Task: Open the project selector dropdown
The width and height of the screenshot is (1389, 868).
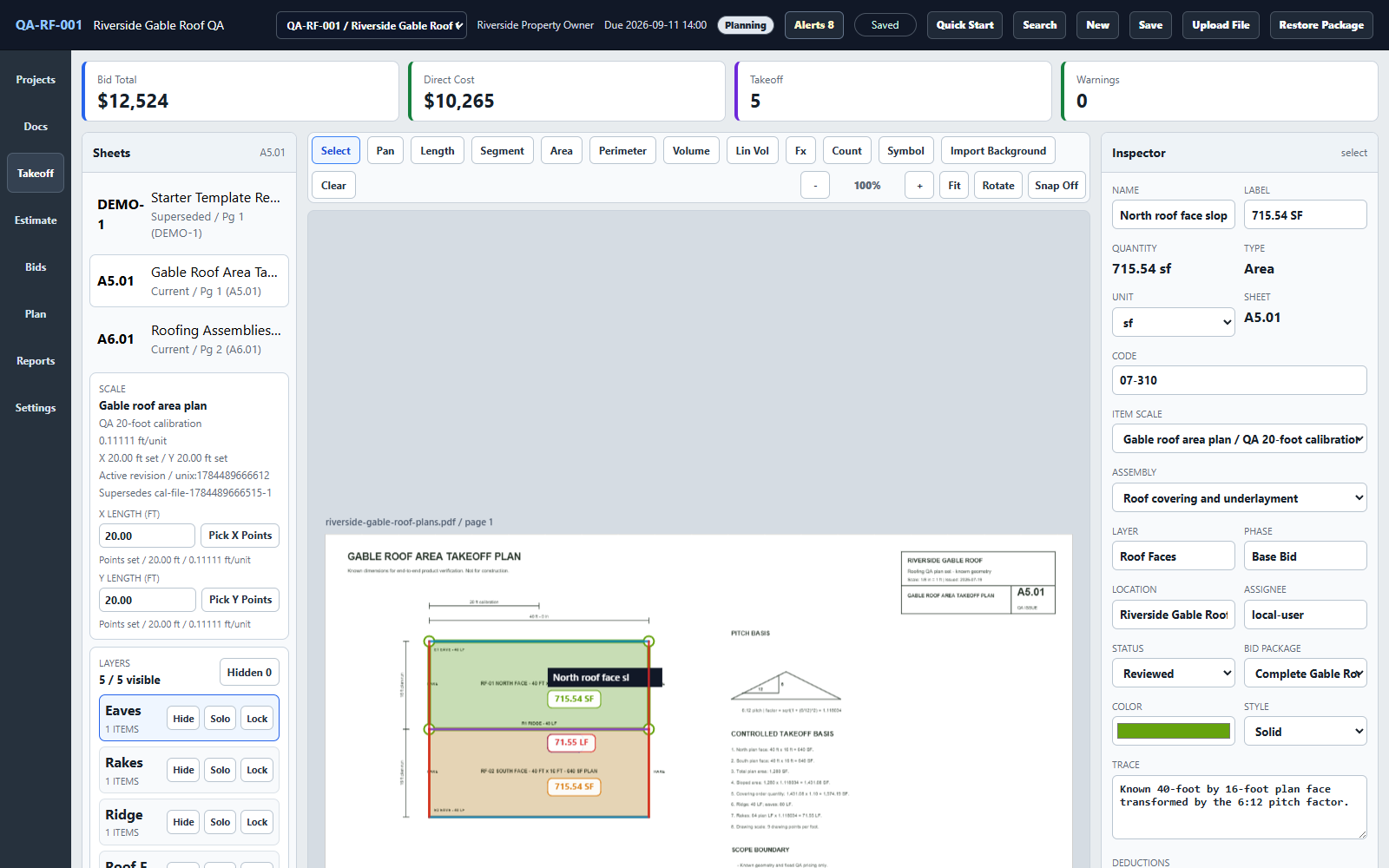Action: coord(372,25)
